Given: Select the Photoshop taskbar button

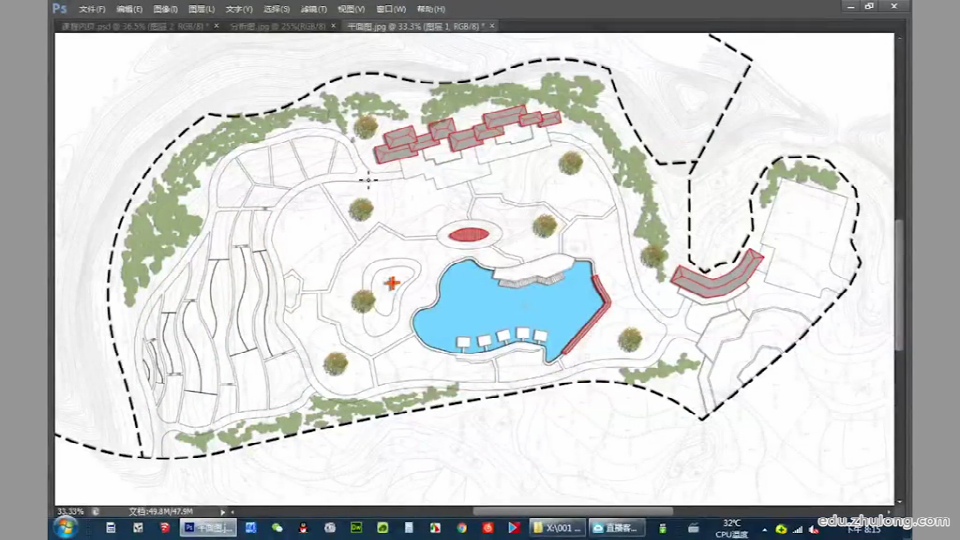Looking at the screenshot, I should 208,527.
